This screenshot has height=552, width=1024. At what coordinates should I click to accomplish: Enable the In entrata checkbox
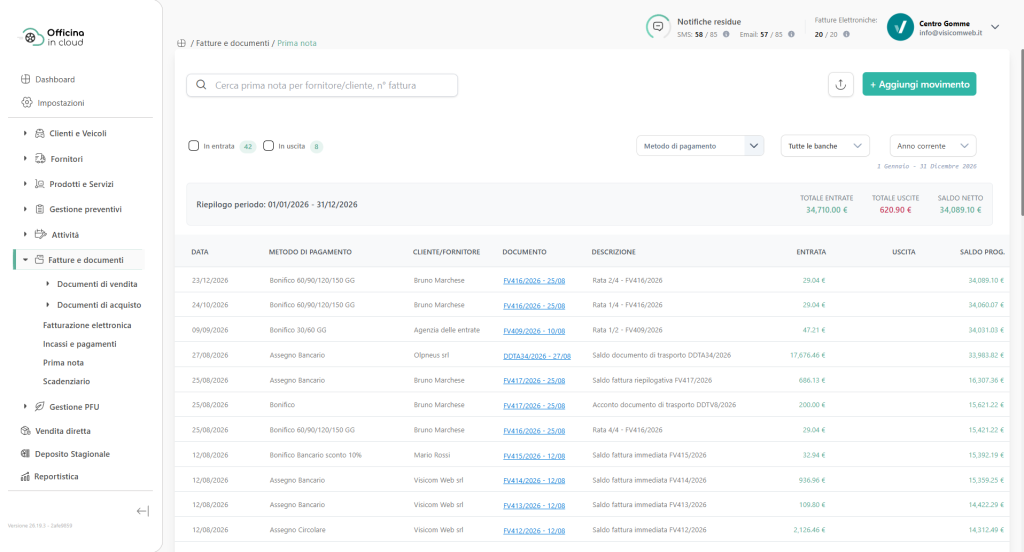[193, 146]
